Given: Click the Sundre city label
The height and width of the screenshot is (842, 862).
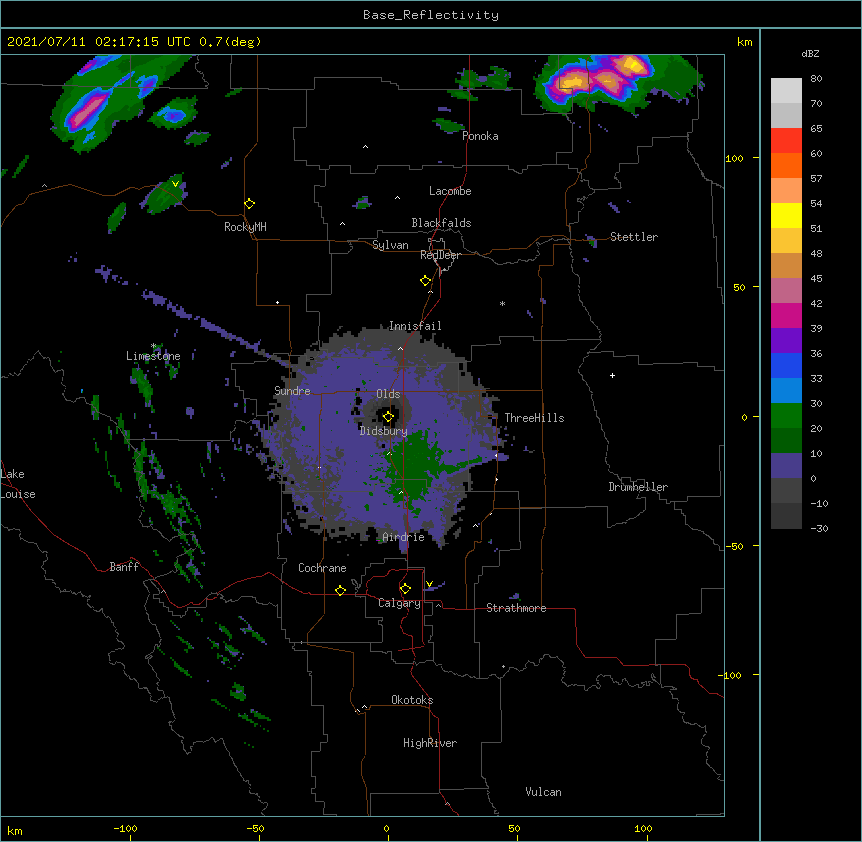Looking at the screenshot, I should click(x=292, y=391).
